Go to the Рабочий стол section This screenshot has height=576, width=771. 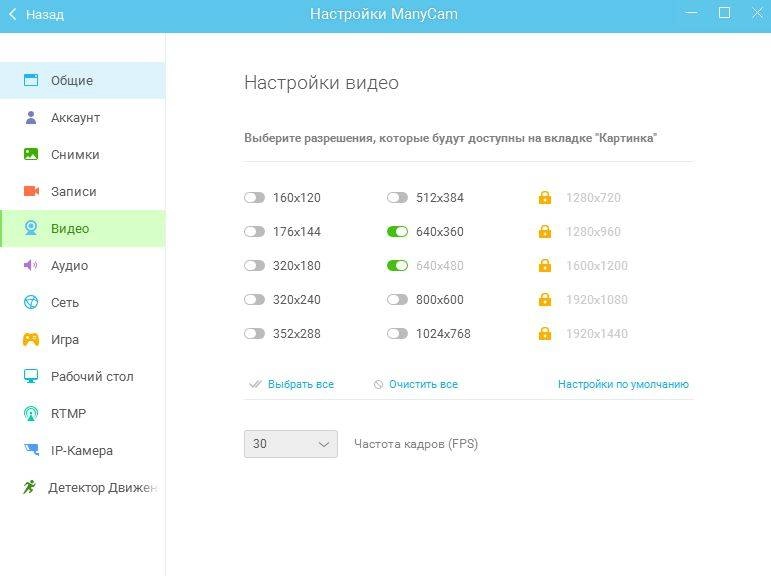click(83, 376)
